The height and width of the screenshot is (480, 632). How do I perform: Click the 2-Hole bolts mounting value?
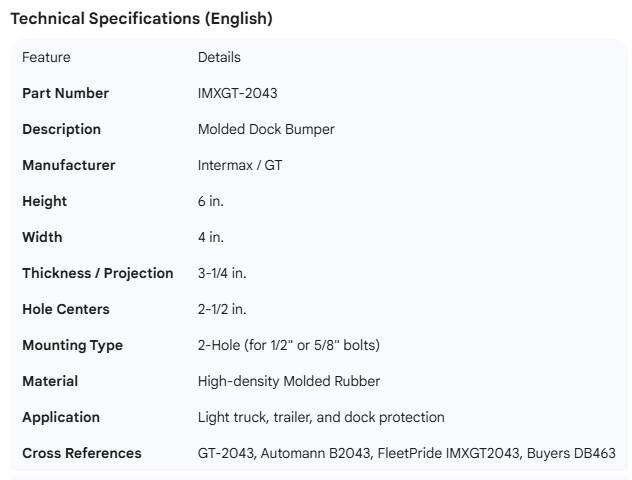click(288, 345)
